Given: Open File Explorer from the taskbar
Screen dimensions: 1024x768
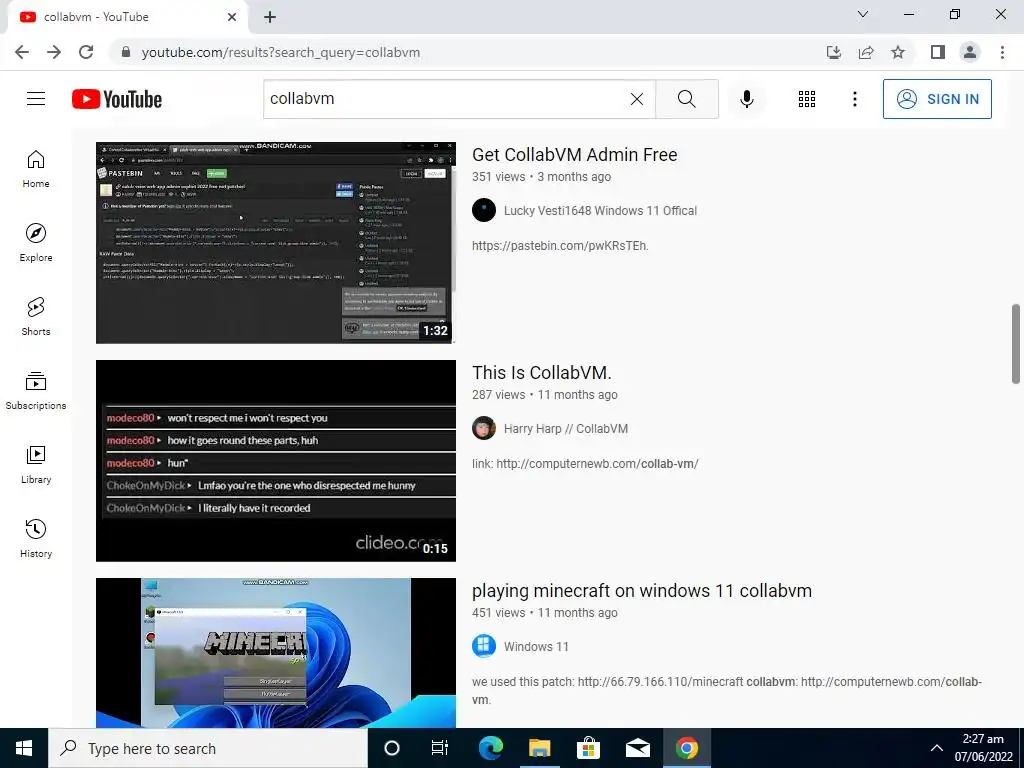Looking at the screenshot, I should coord(539,748).
